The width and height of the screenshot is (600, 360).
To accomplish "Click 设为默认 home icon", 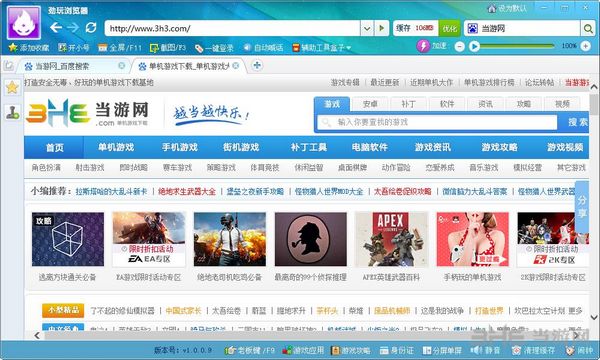I will [x=492, y=8].
